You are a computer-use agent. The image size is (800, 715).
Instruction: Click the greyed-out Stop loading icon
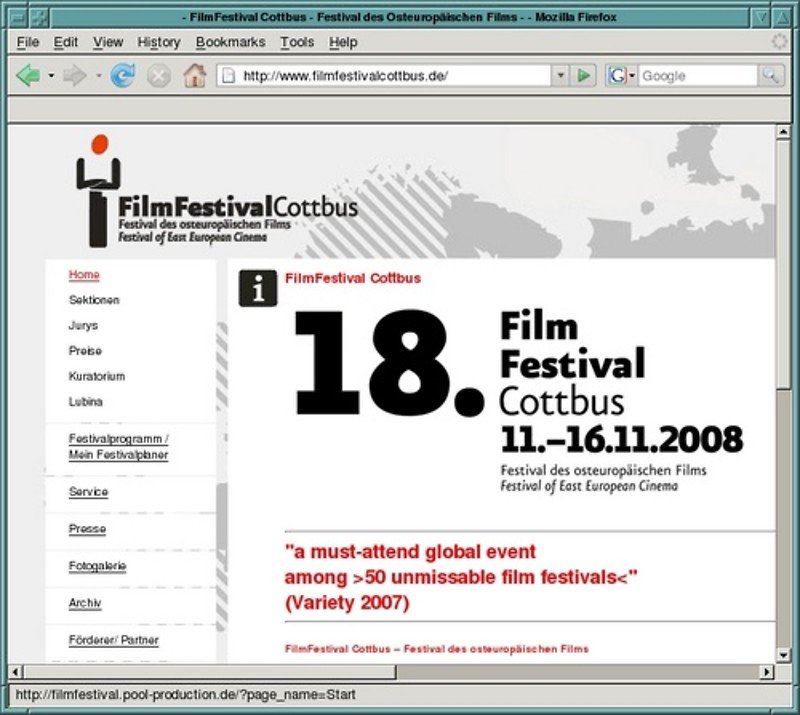(x=159, y=76)
